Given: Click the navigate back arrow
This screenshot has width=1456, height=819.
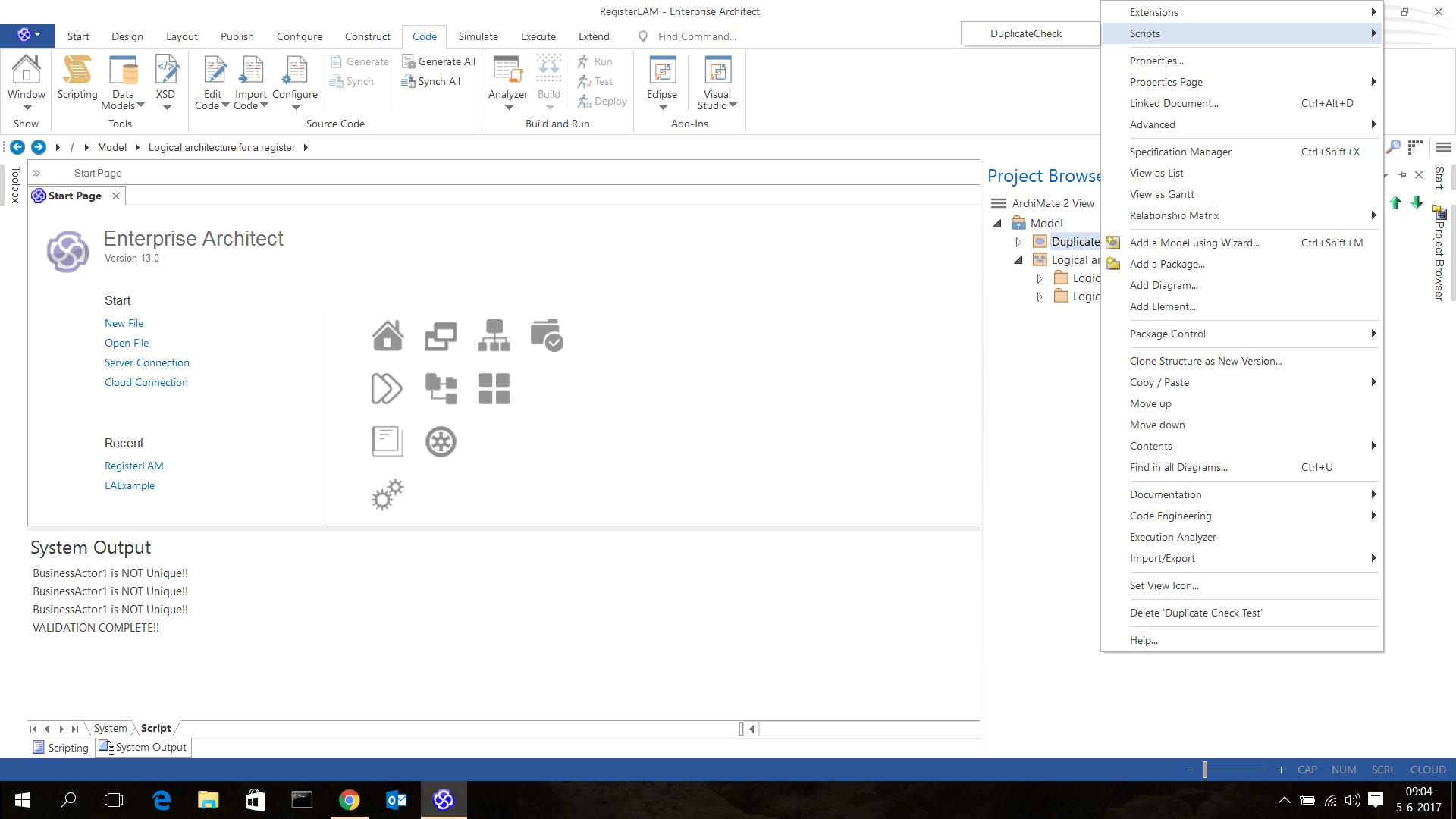Looking at the screenshot, I should coord(17,147).
